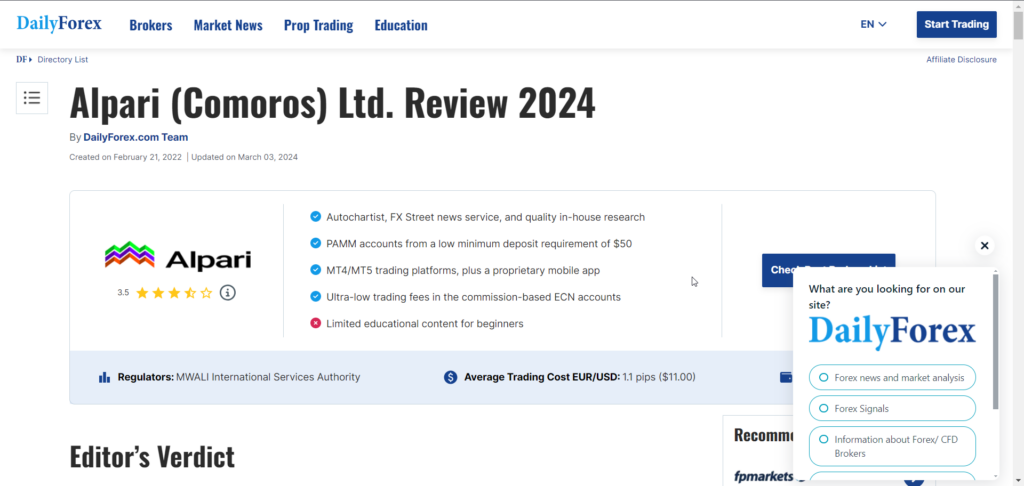The image size is (1024, 486).
Task: Click '1.1 pips ($11.00)' trading cost value
Action: pos(659,377)
